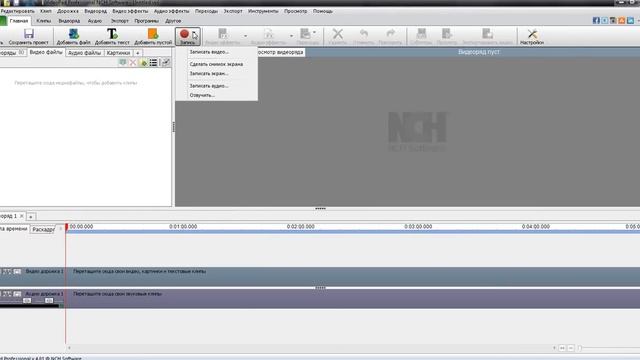The height and width of the screenshot is (360, 640).
Task: Click the Сохранить проект save icon
Action: 29,33
